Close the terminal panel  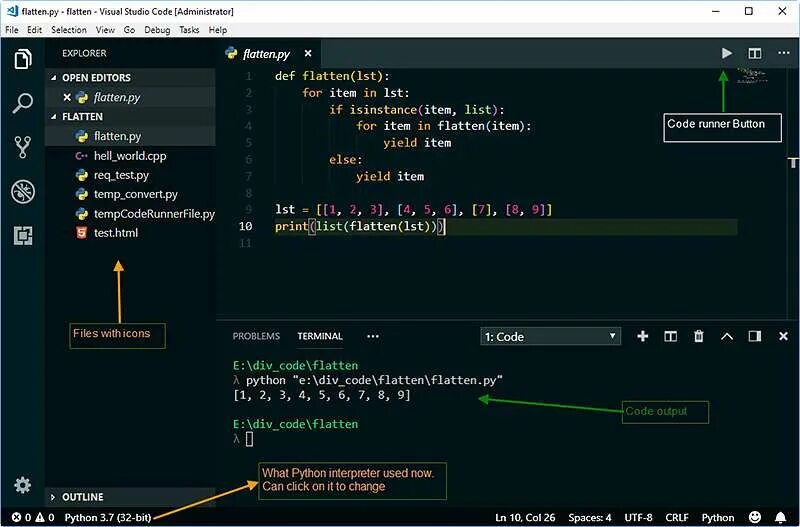pos(783,336)
